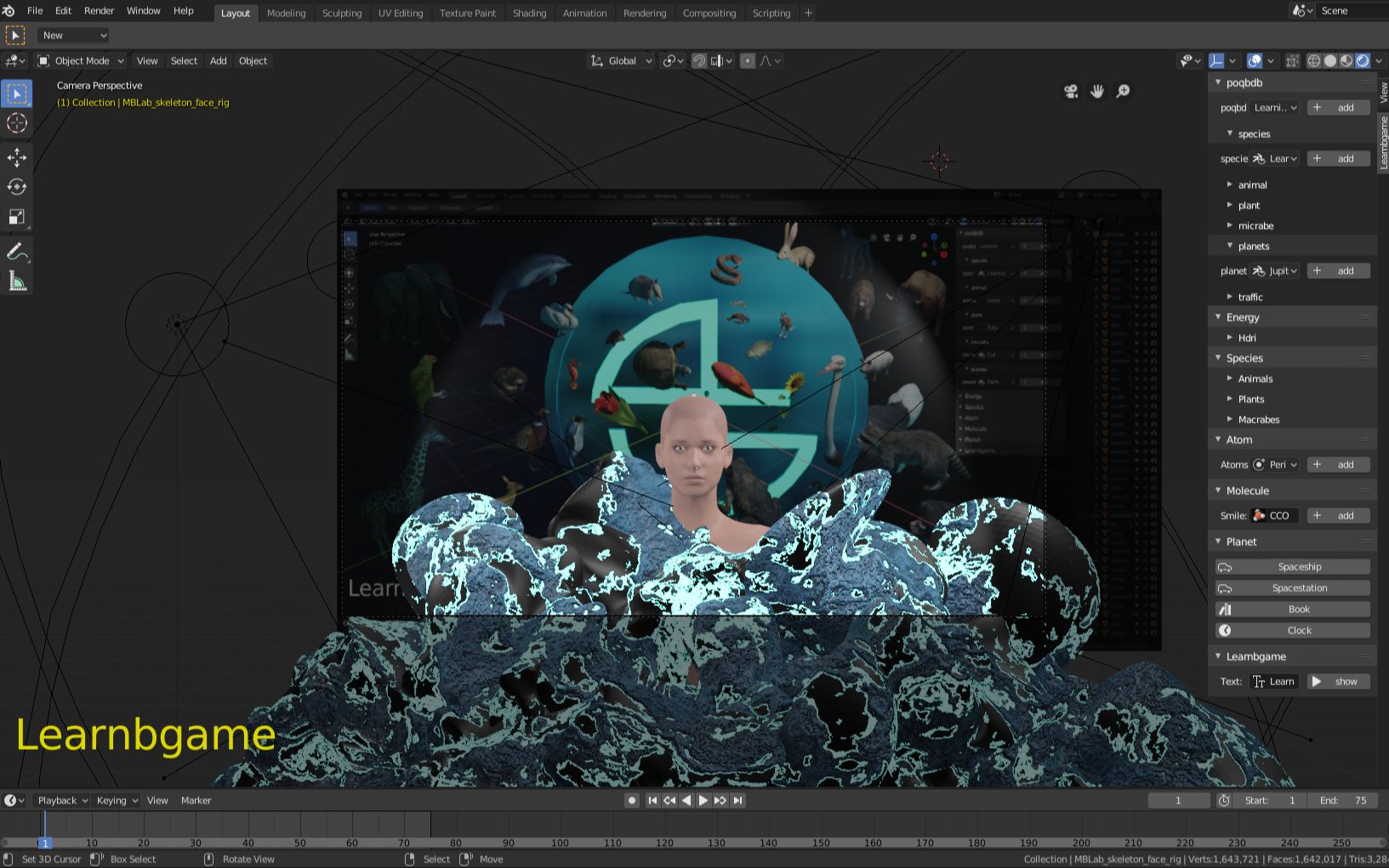Jump to the end frame of timeline
This screenshot has width=1389, height=868.
737,800
